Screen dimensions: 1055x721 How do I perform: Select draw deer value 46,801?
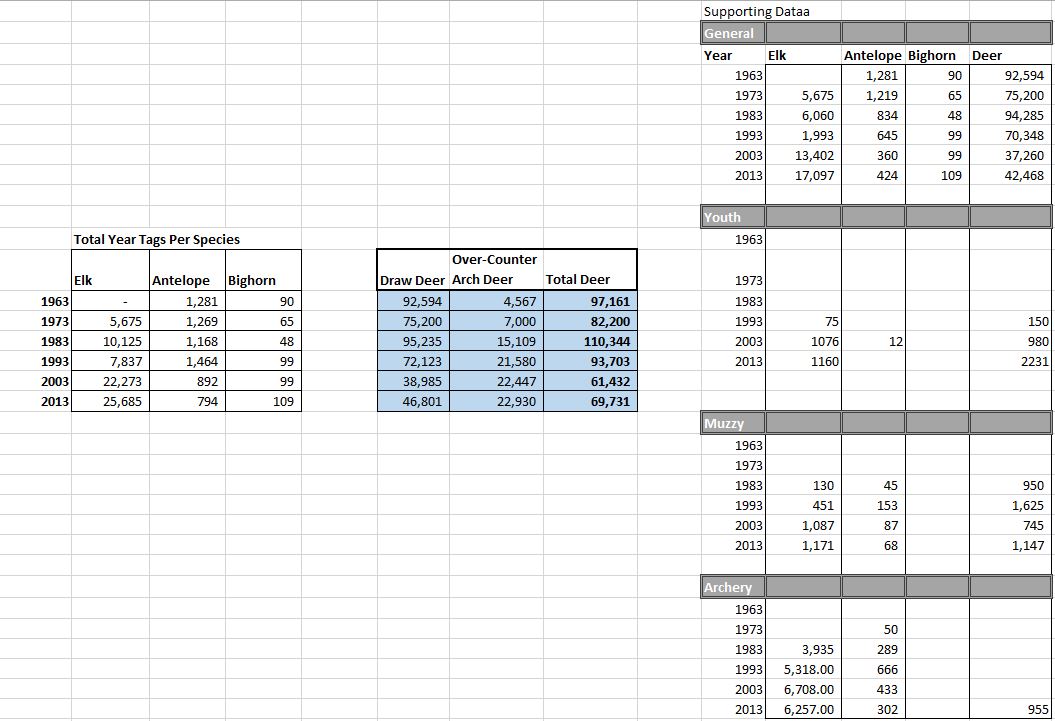pos(413,402)
